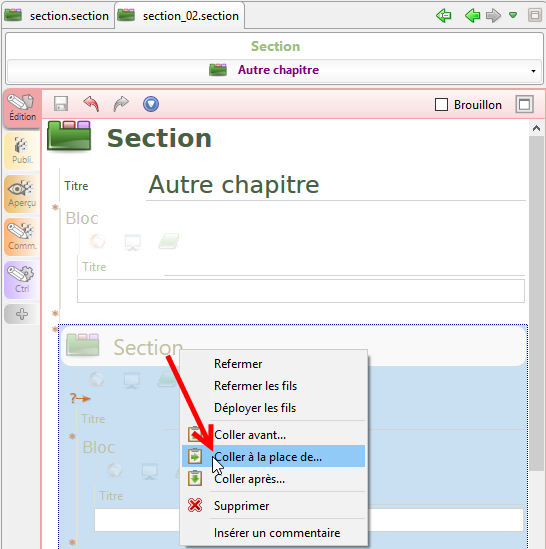Screen dimensions: 546x549
Task: Open the Publi. side panel
Action: click(22, 151)
